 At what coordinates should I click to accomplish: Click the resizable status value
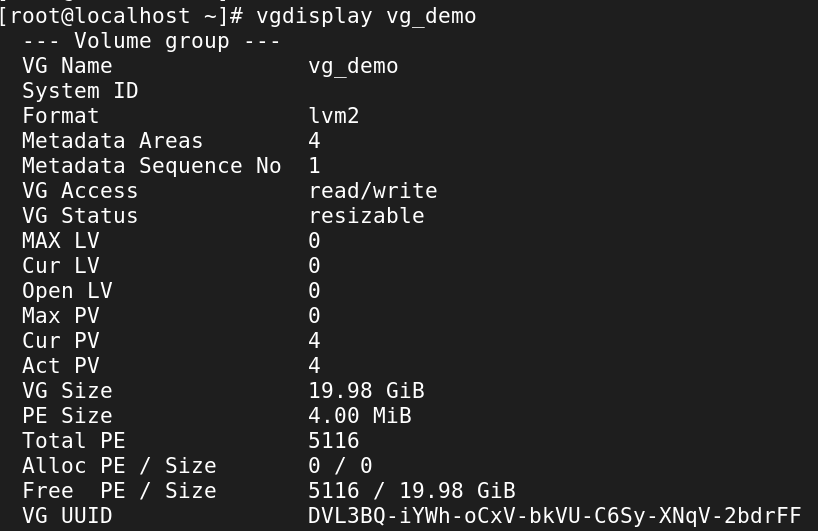point(366,216)
